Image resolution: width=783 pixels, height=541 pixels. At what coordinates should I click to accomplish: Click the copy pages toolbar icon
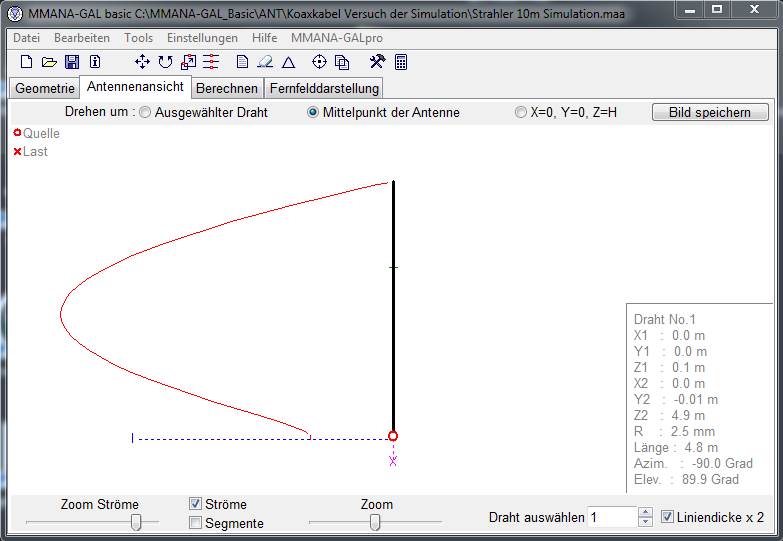coord(342,62)
